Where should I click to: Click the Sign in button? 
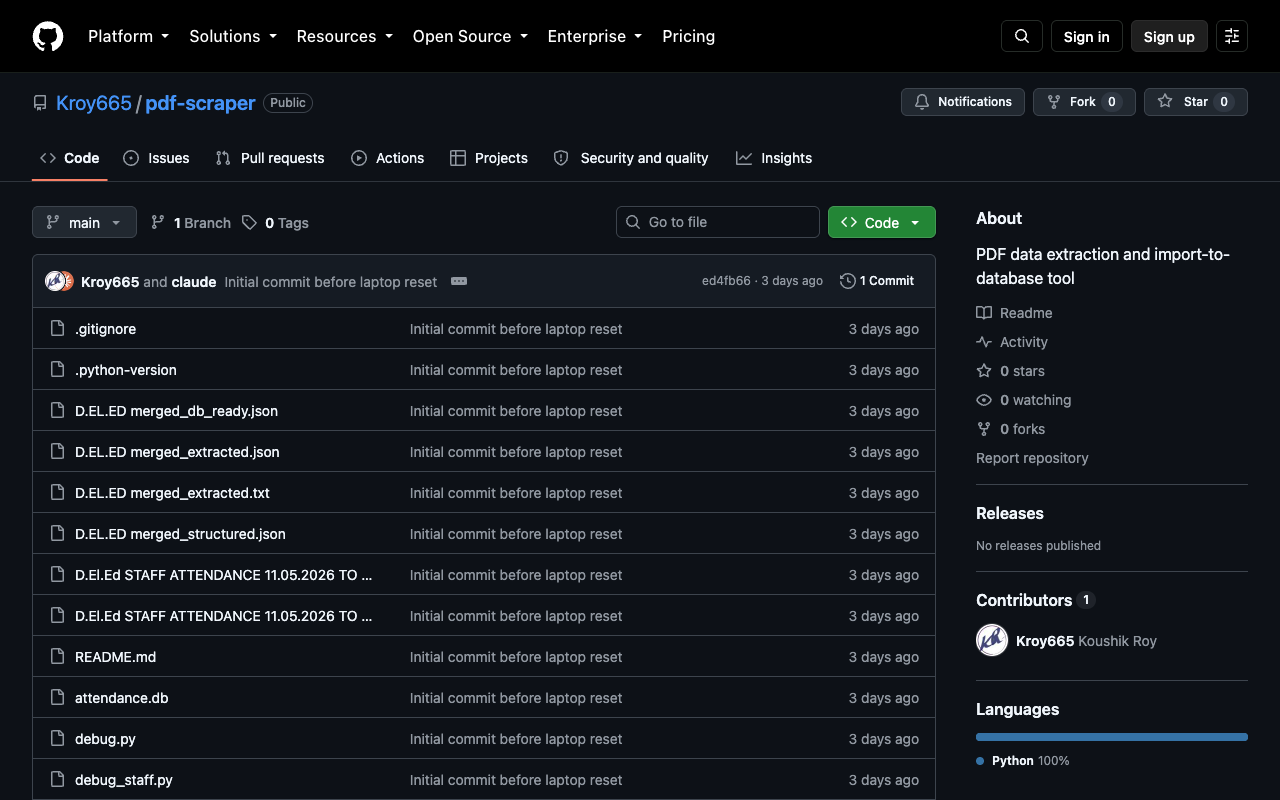tap(1087, 36)
